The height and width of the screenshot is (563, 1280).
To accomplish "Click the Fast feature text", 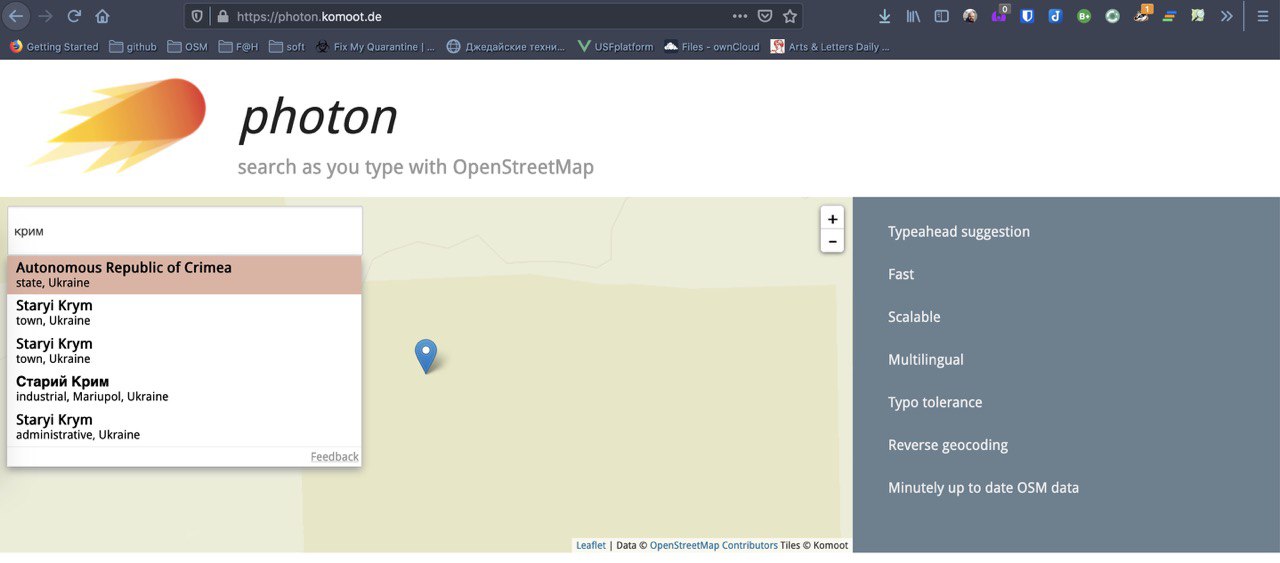I will pos(901,274).
